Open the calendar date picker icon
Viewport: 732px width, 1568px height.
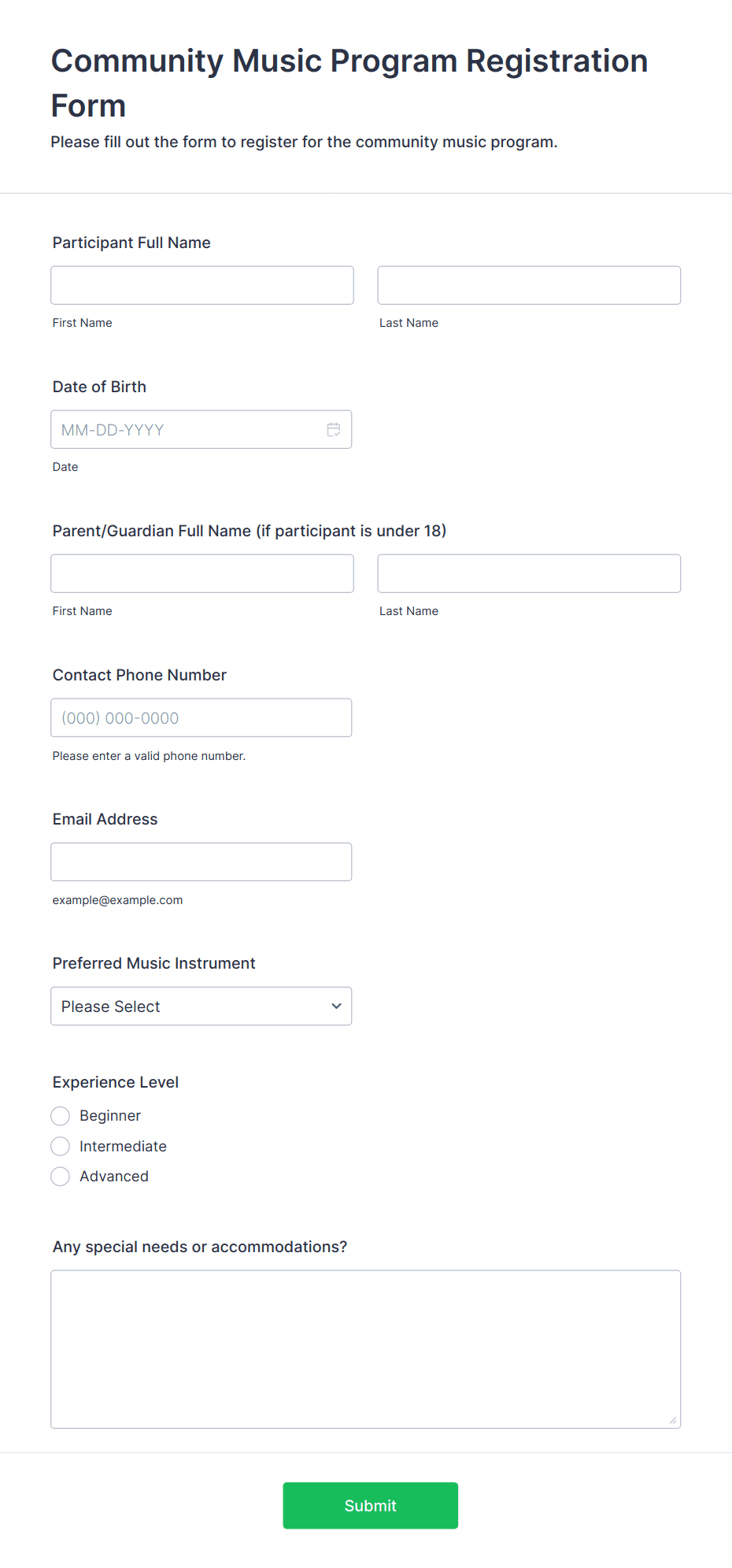coord(334,429)
